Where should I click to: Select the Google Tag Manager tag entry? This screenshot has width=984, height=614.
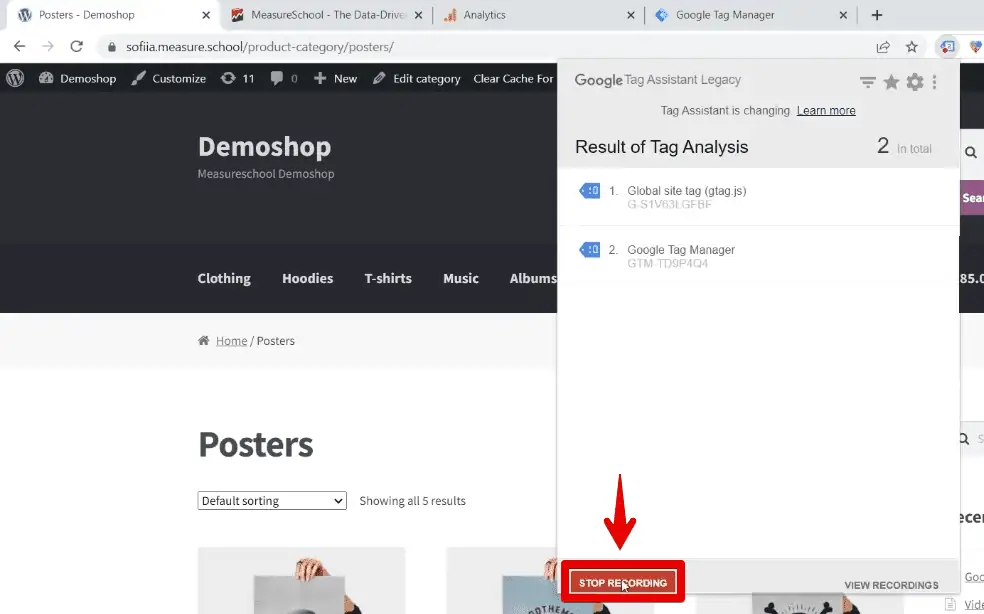(x=680, y=250)
